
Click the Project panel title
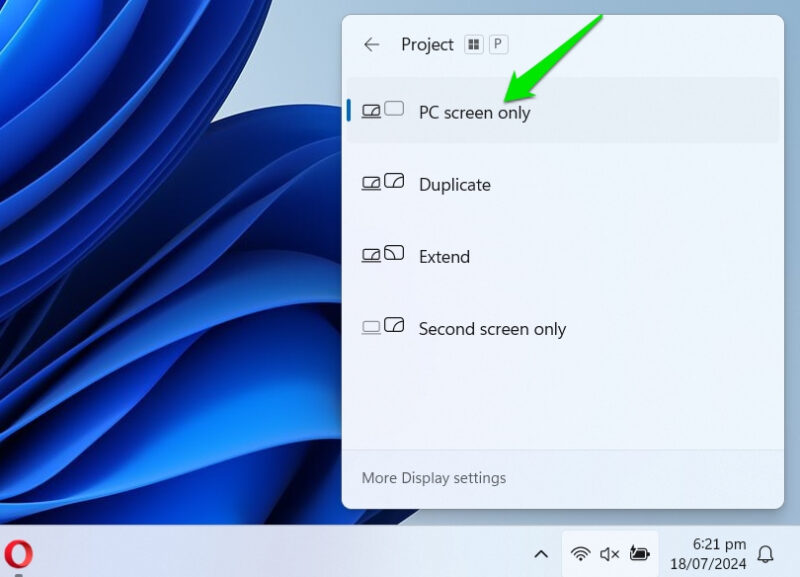pyautogui.click(x=429, y=44)
